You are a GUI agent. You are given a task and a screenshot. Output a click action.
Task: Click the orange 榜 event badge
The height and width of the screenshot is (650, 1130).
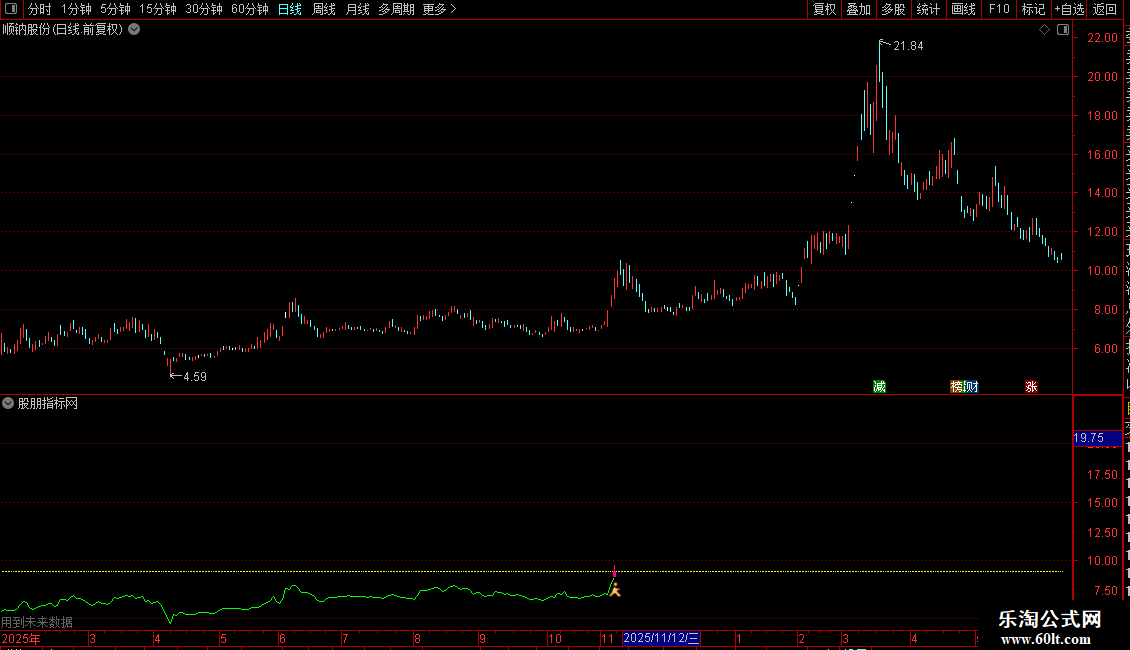point(956,387)
